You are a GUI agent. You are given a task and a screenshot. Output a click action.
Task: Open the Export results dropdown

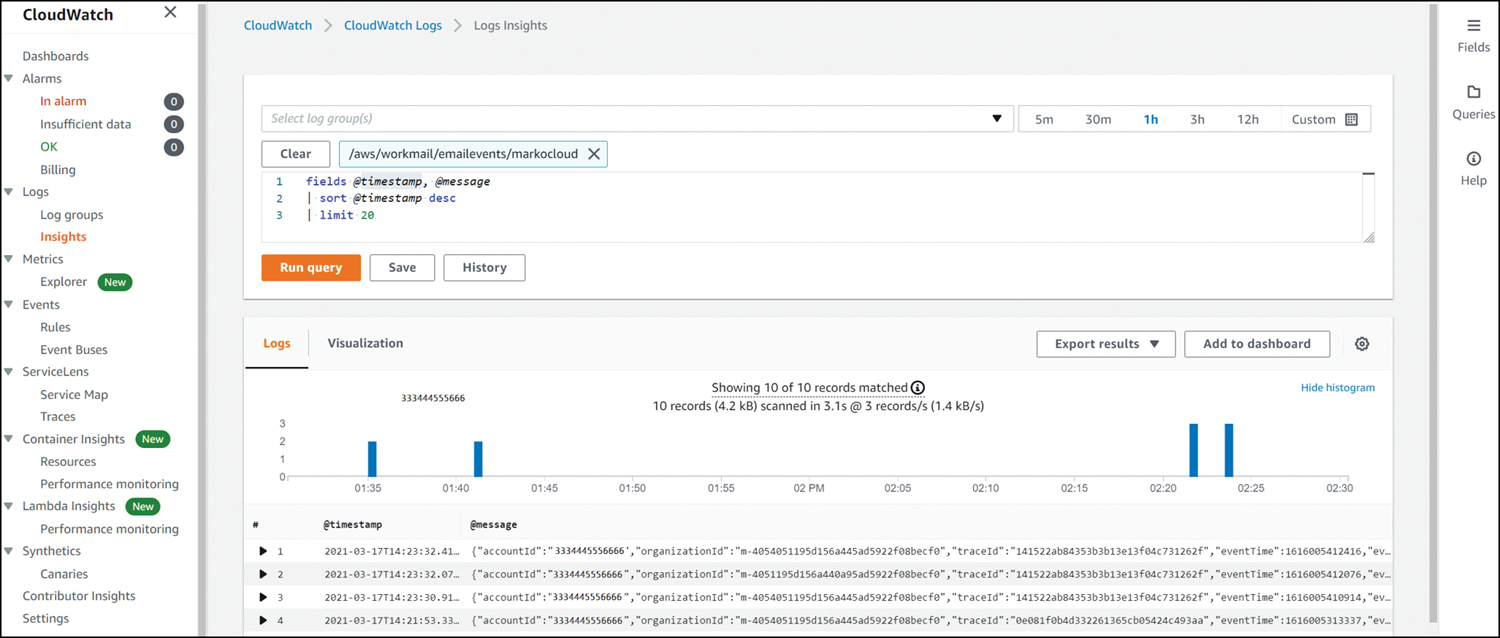coord(1106,344)
